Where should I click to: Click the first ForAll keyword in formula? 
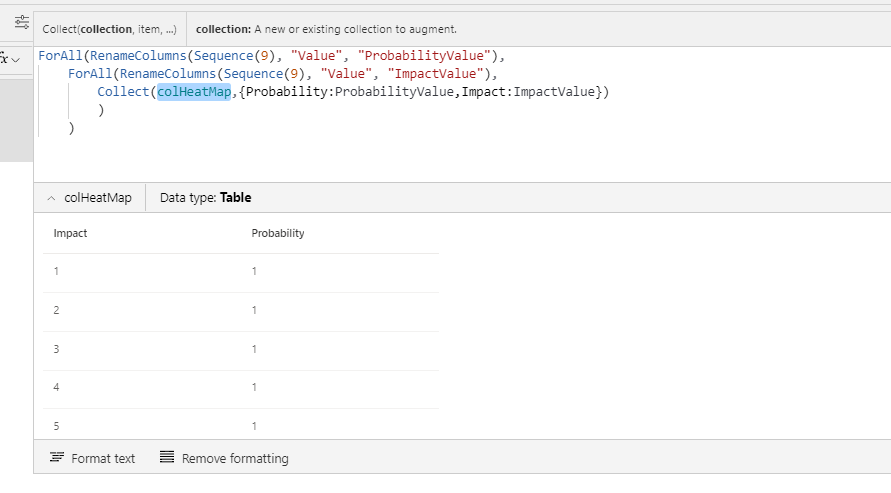click(60, 55)
